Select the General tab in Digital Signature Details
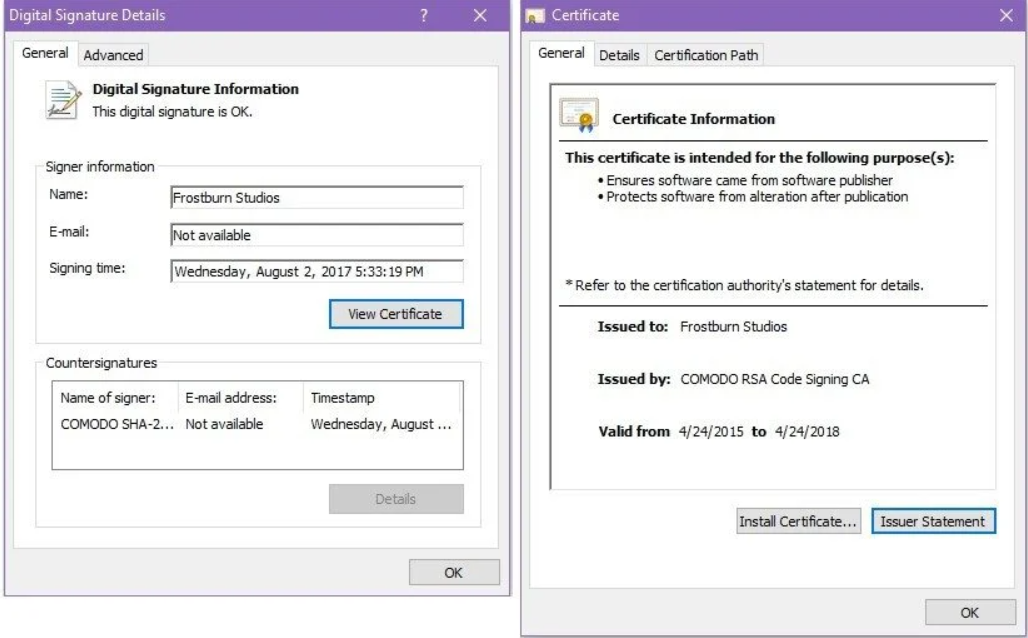The height and width of the screenshot is (638, 1028). [45, 51]
